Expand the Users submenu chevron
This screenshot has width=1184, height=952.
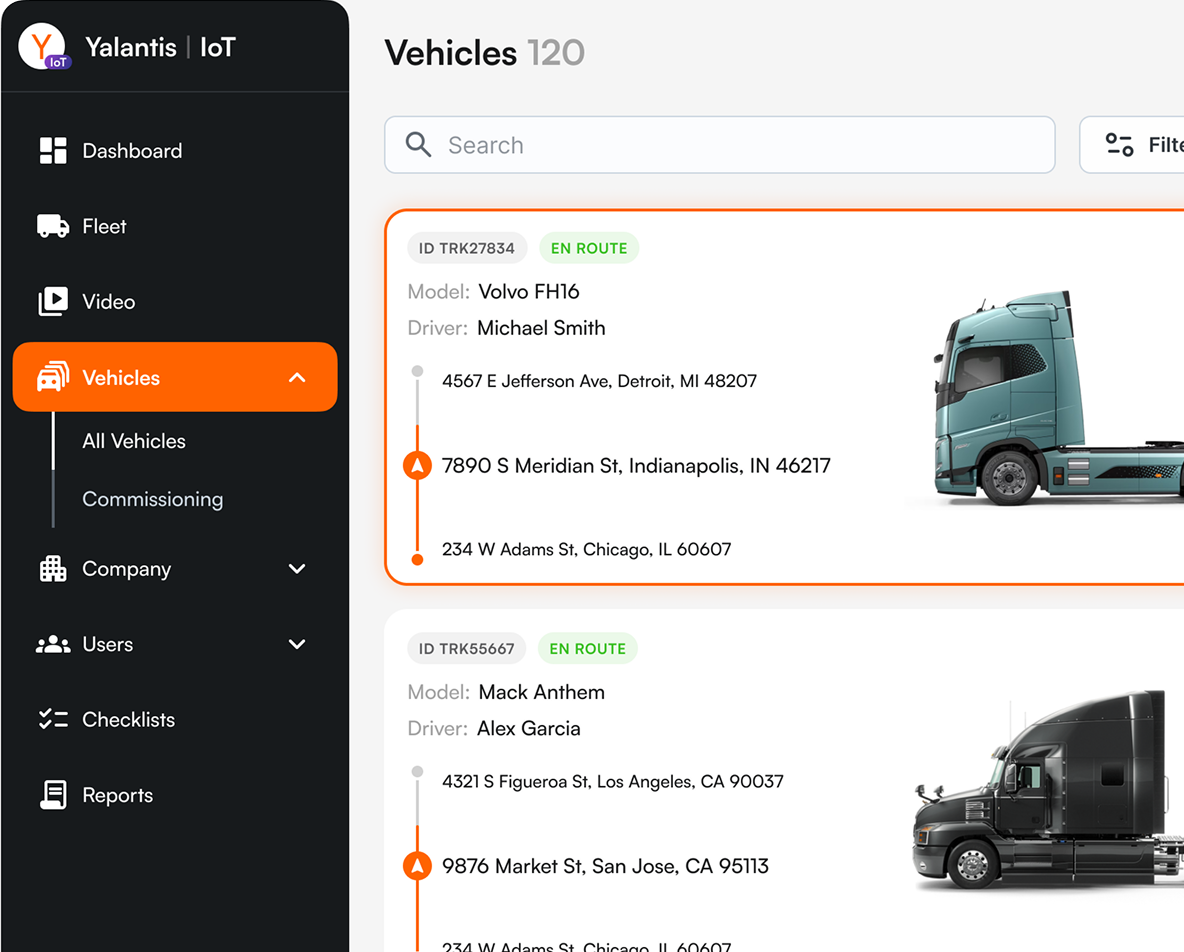297,645
